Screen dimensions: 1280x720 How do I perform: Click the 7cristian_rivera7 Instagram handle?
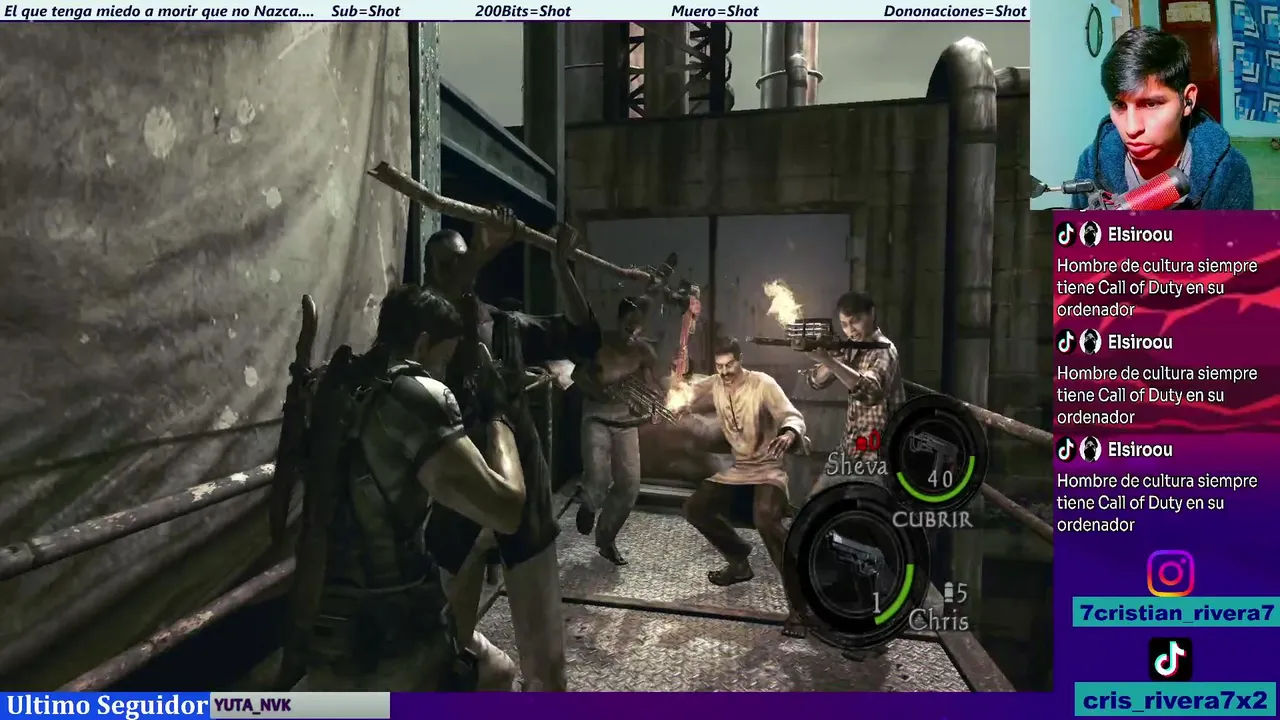point(1177,613)
